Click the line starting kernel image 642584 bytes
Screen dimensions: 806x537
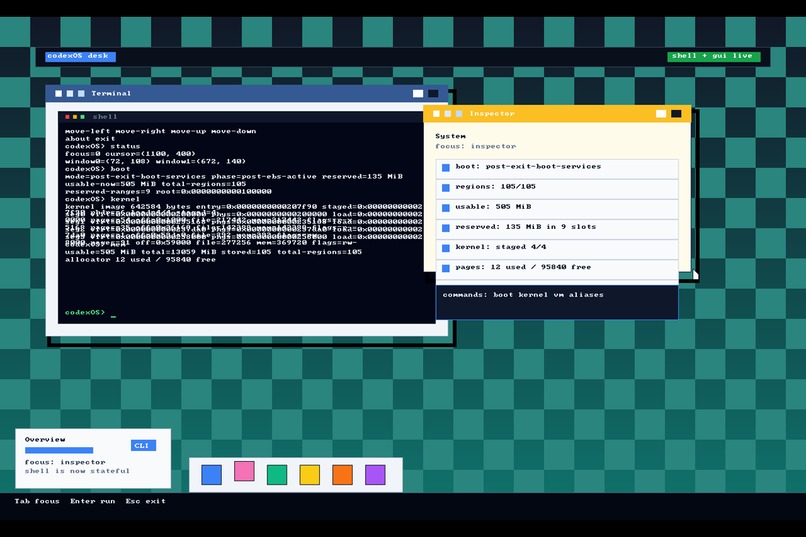pos(244,207)
